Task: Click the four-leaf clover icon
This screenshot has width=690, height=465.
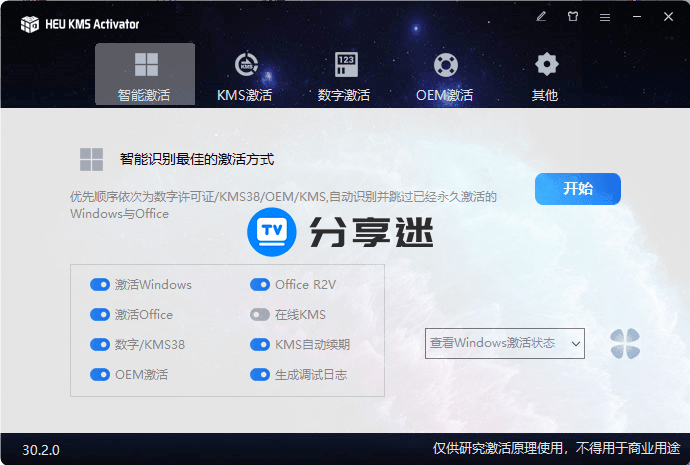Action: [625, 344]
